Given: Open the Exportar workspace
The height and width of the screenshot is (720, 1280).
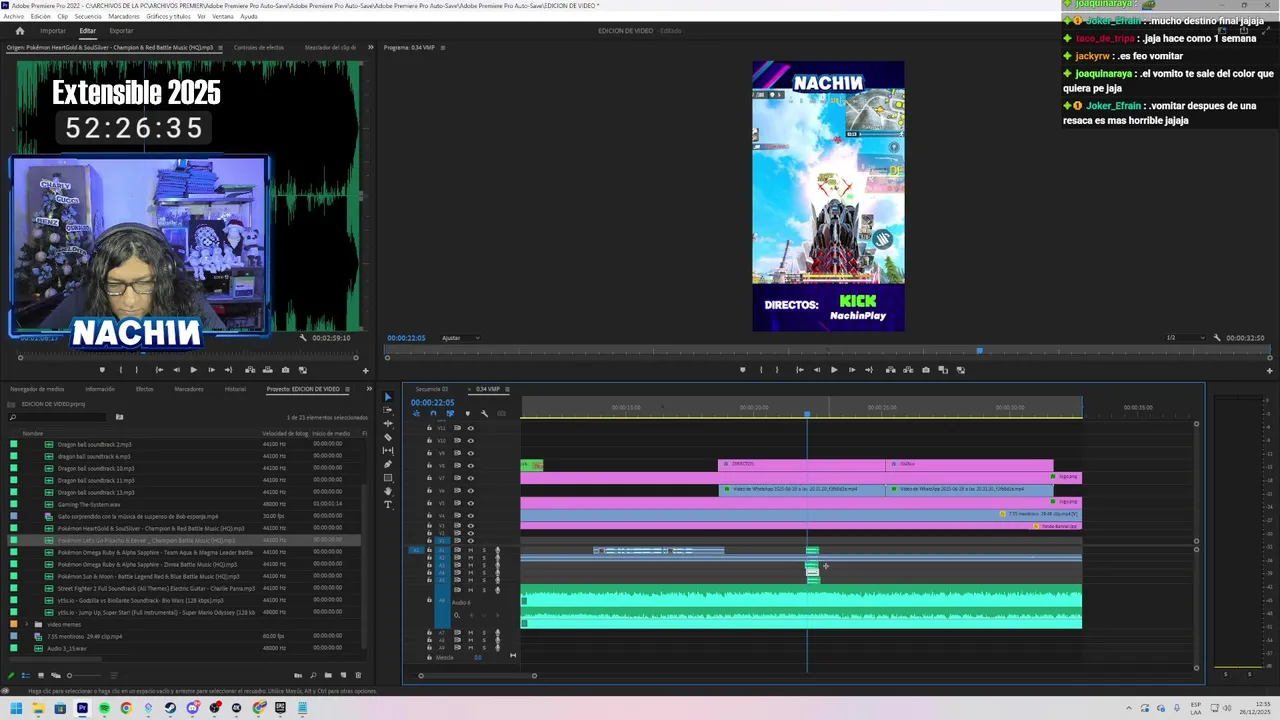Looking at the screenshot, I should pos(121,31).
